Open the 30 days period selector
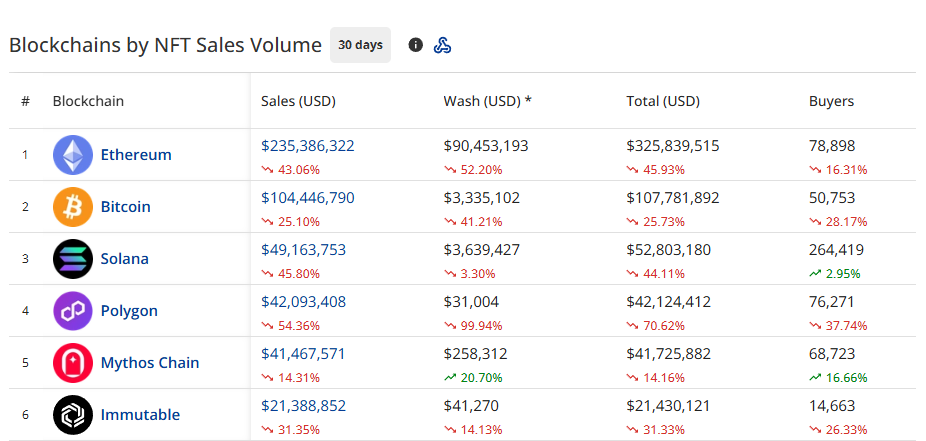926x441 pixels. point(360,45)
